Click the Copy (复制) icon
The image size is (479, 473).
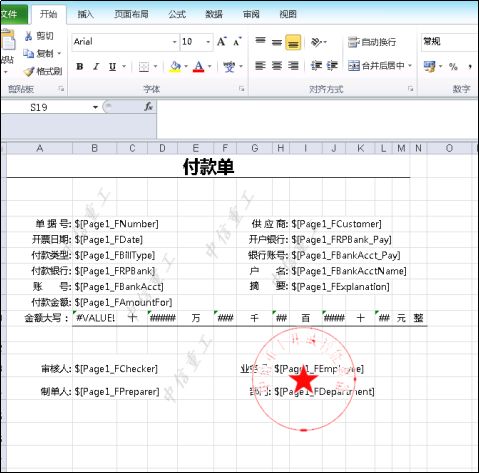29,53
